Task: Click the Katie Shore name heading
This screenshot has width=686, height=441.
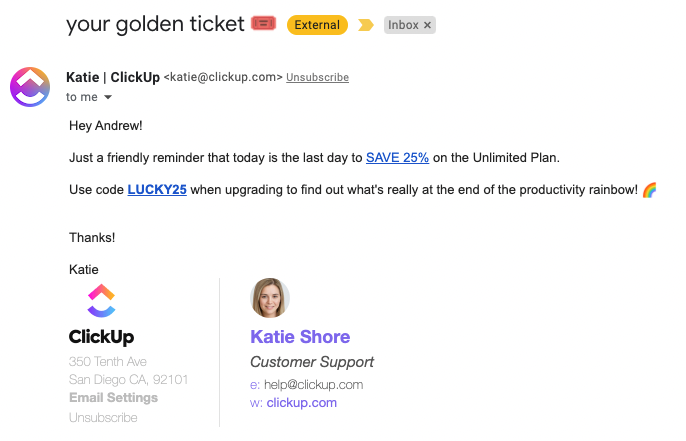Action: (300, 336)
